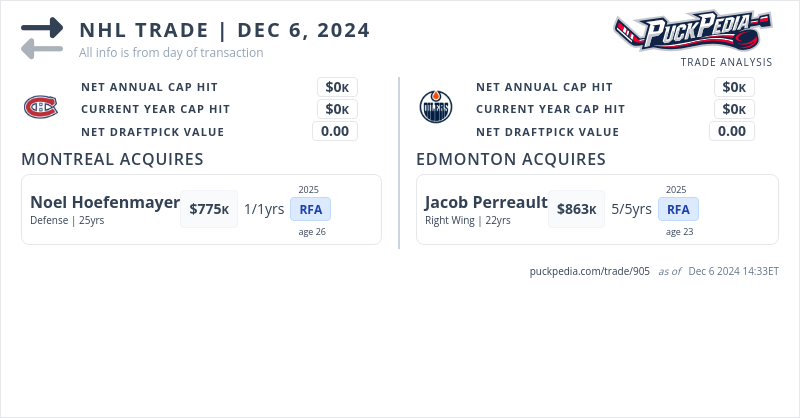Viewport: 800px width, 418px height.
Task: Click Edmonton's net draftpick value 0.00
Action: click(732, 131)
